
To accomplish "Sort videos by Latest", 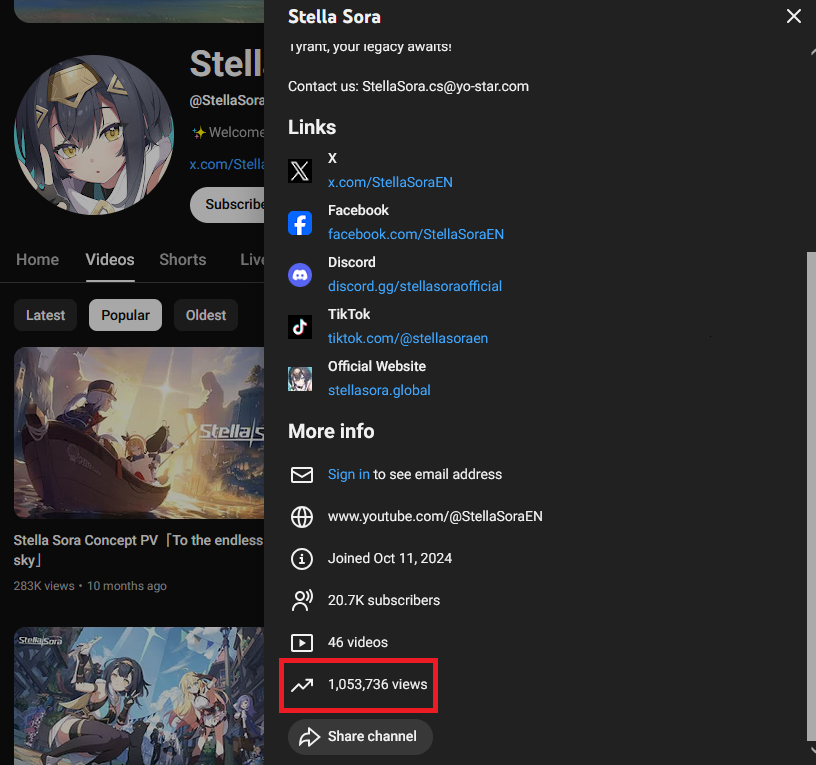I will [x=45, y=315].
